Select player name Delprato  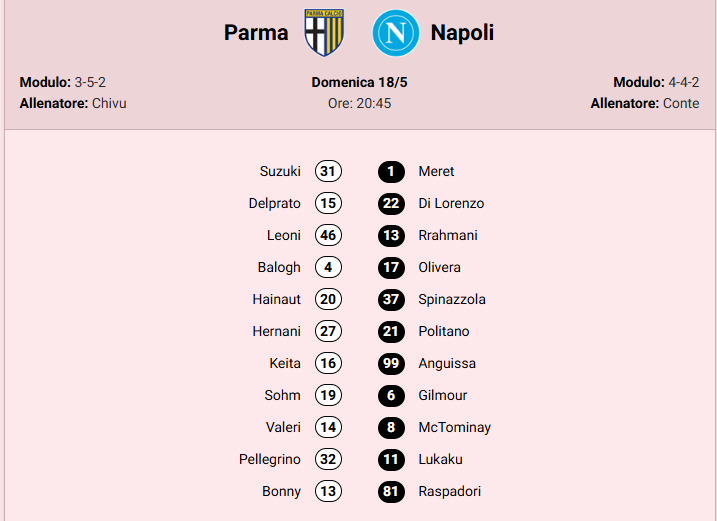point(274,203)
